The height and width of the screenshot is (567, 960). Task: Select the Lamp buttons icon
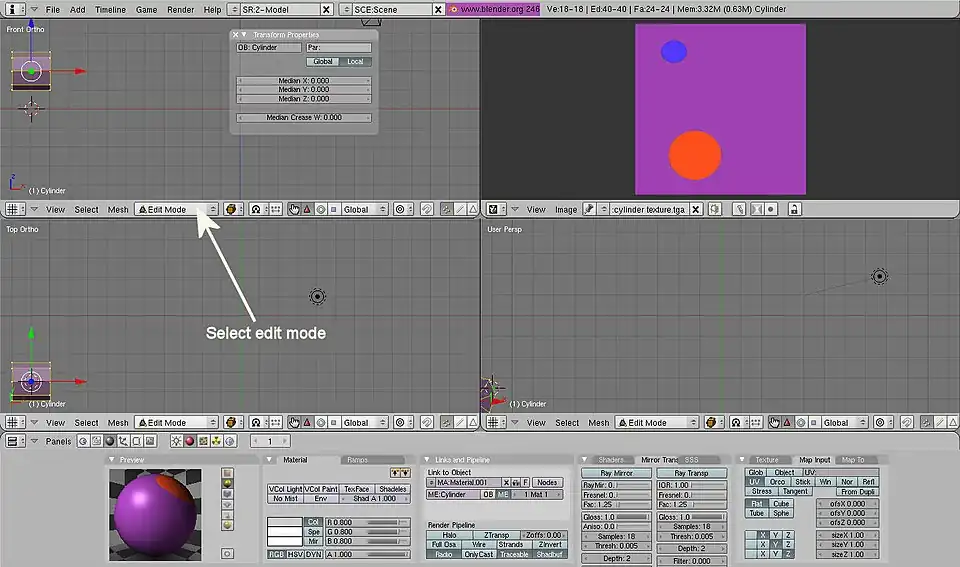[x=177, y=441]
